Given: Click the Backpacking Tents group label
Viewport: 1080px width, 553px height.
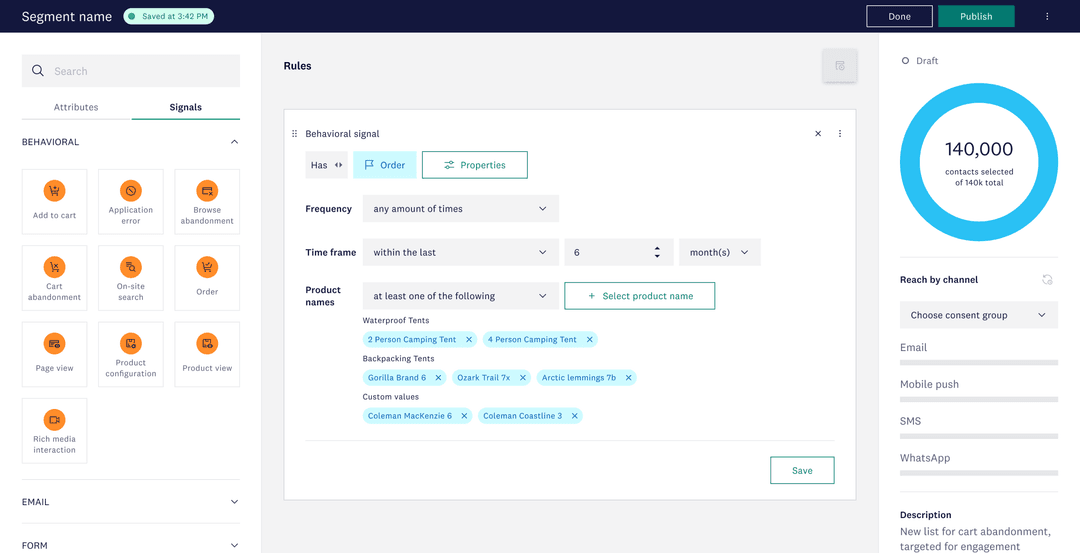Looking at the screenshot, I should tap(398, 359).
